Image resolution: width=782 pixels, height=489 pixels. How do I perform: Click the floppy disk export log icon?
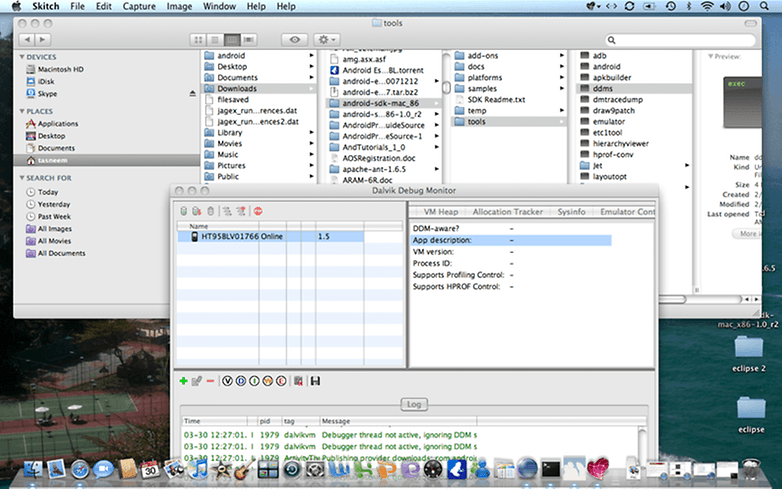[315, 381]
